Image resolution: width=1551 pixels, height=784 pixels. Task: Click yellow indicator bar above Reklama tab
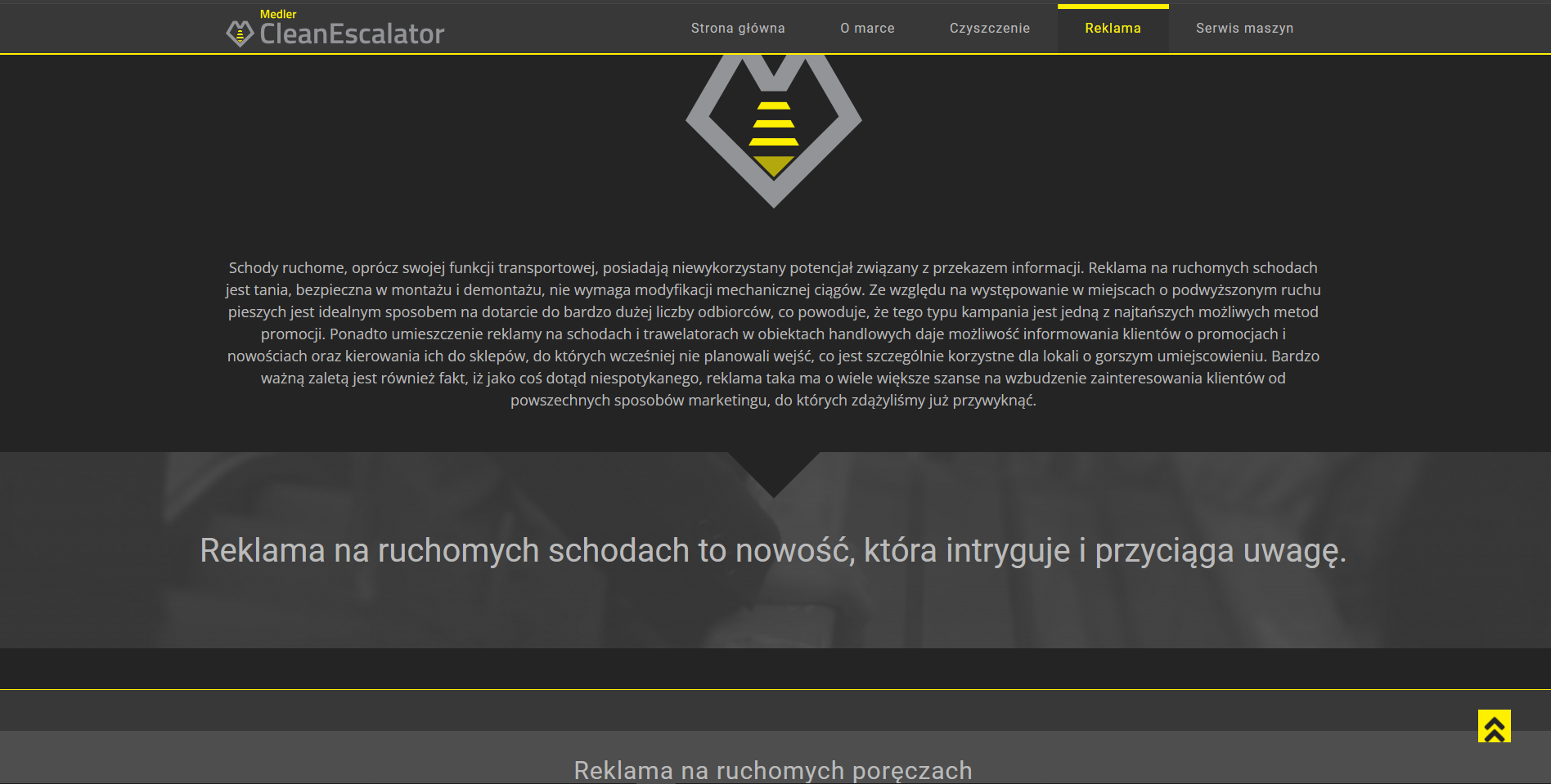click(x=1113, y=7)
